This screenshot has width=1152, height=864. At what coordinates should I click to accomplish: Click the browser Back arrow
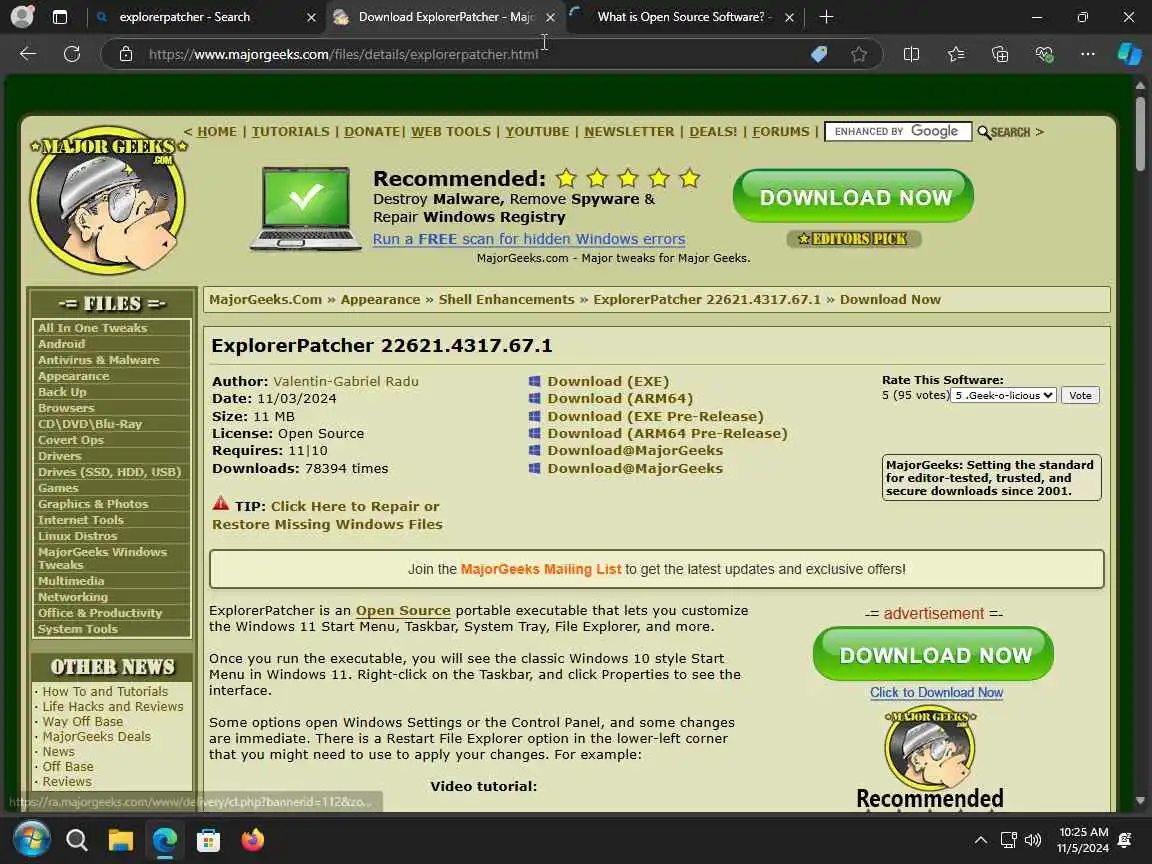(x=28, y=54)
